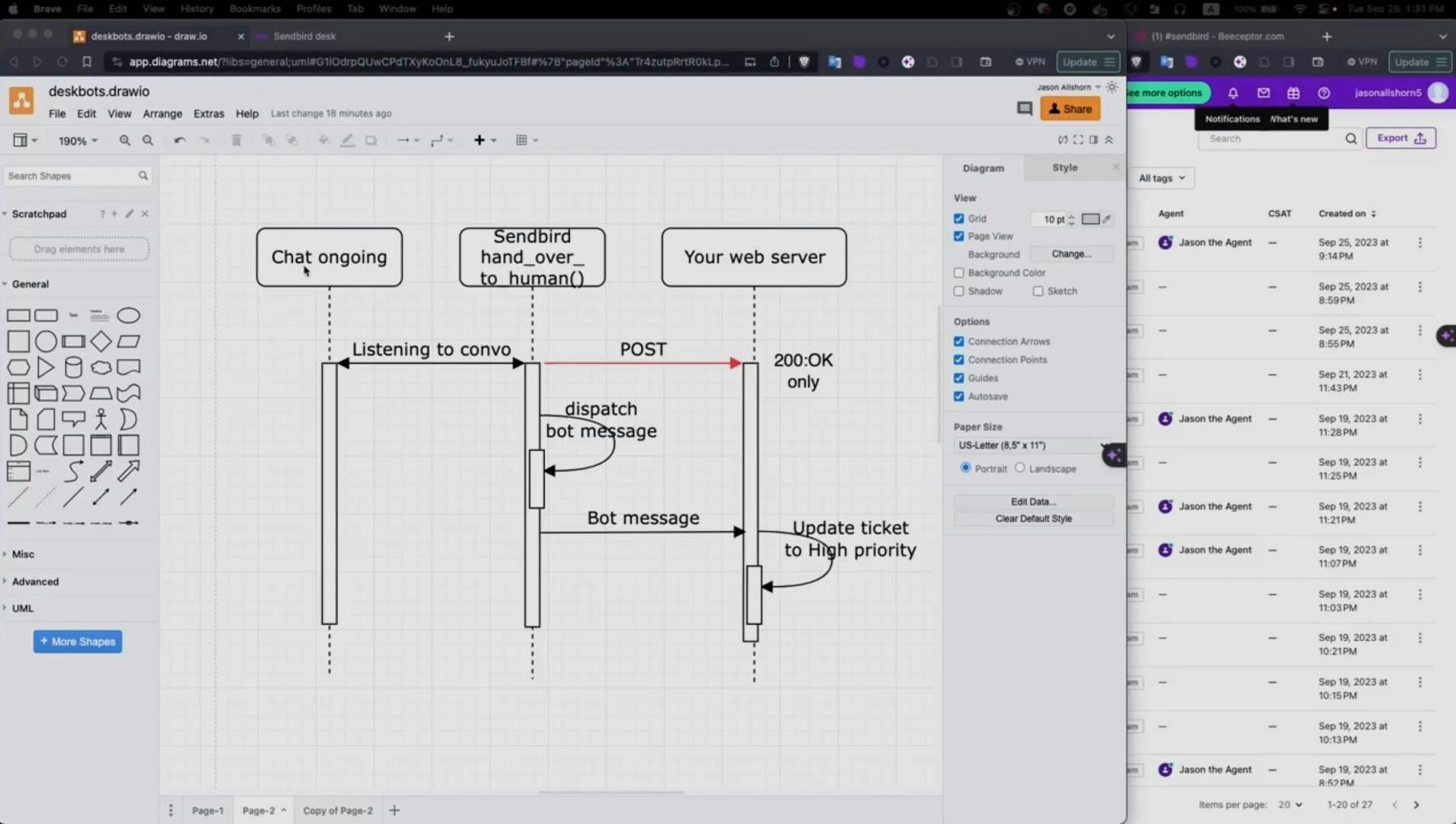Expand the UML shapes section
Viewport: 1456px width, 824px height.
coord(23,608)
